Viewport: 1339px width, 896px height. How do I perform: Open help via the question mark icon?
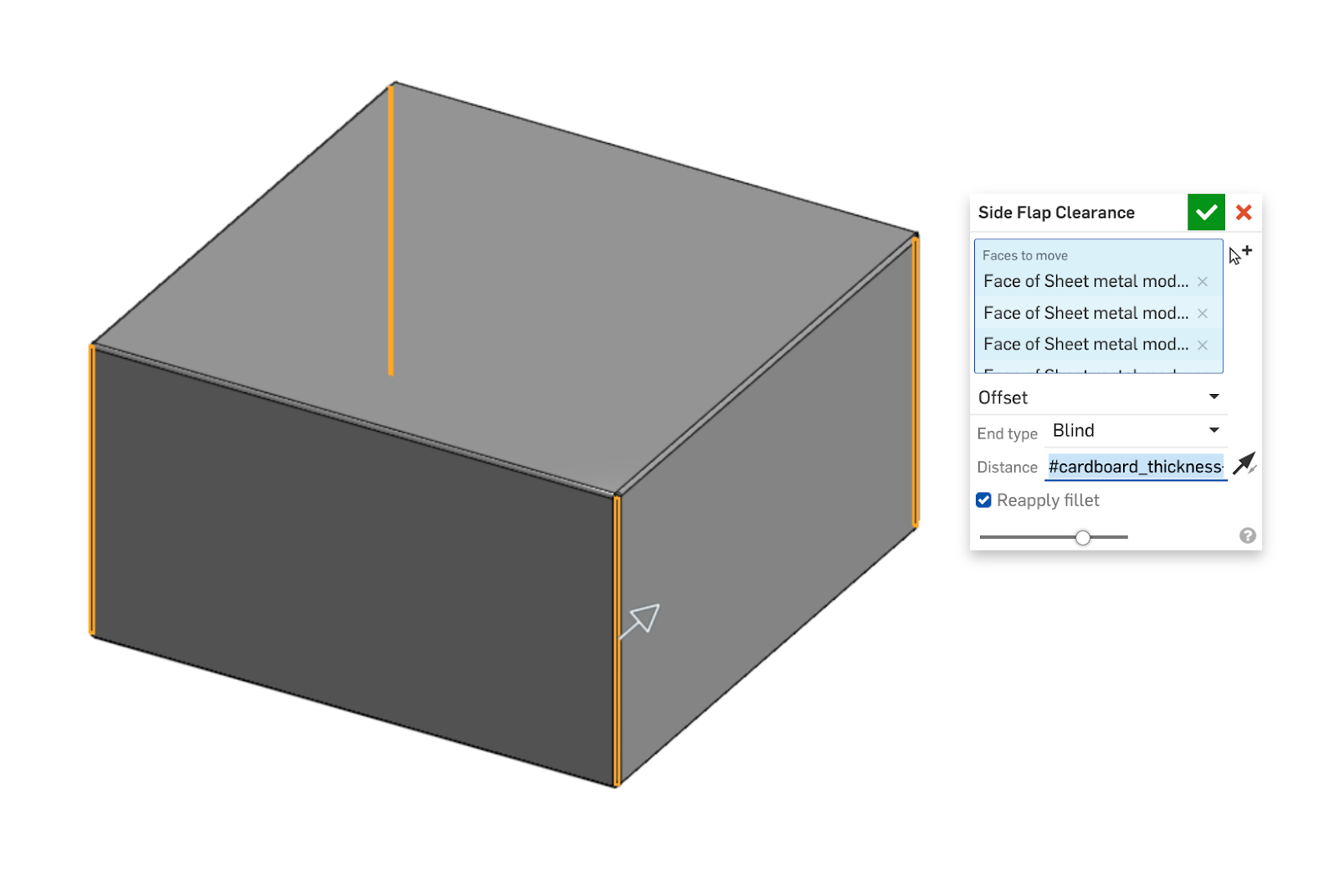tap(1247, 535)
